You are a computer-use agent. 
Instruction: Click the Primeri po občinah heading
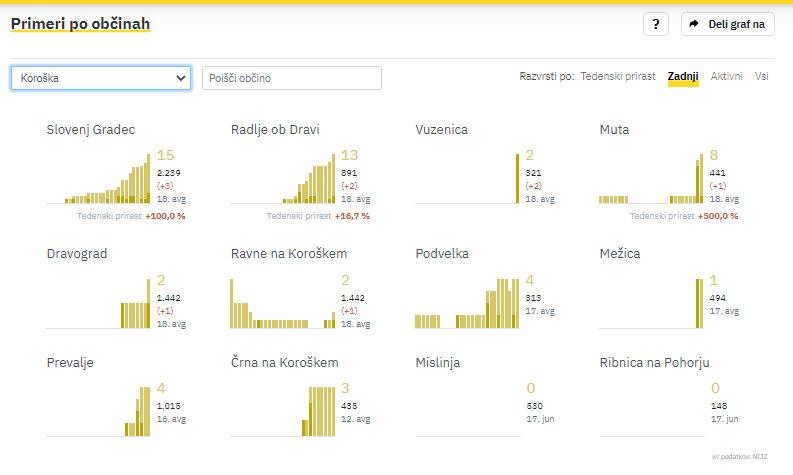click(x=80, y=22)
